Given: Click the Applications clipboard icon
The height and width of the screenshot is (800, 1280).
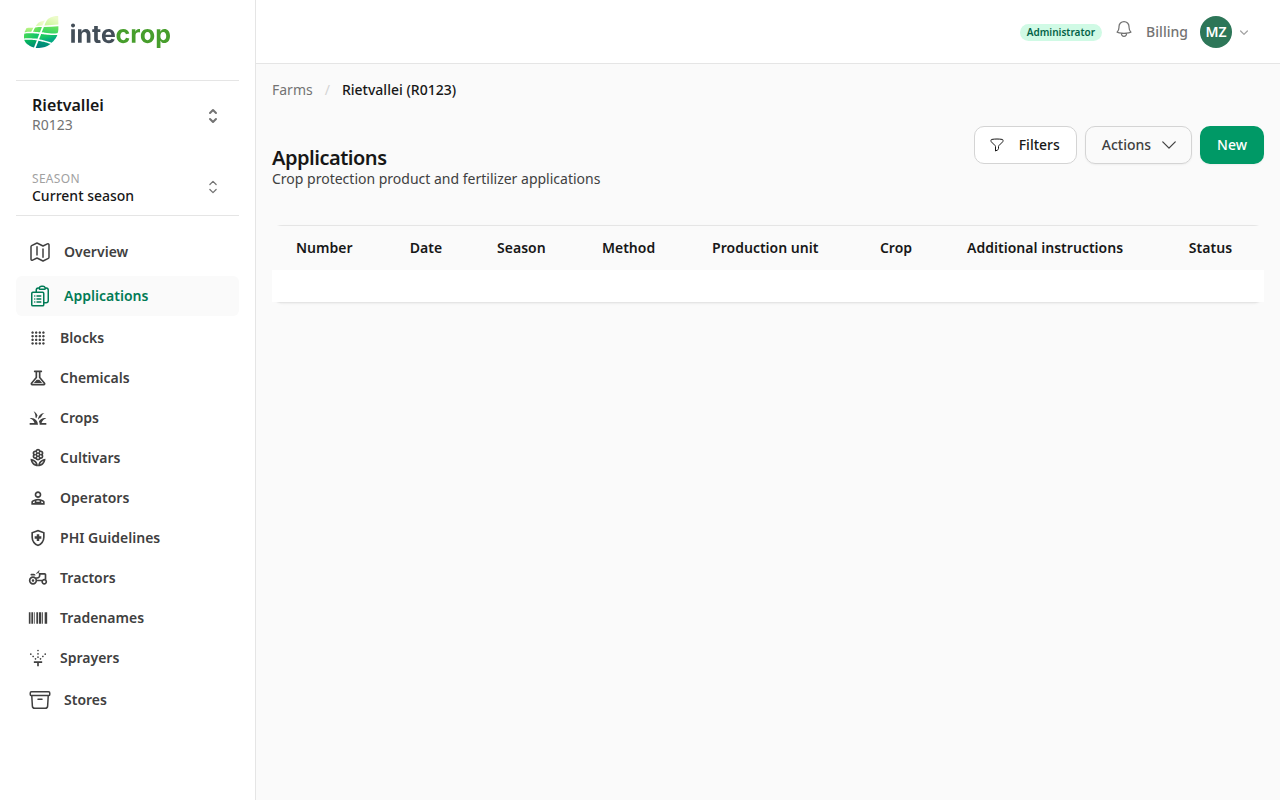Looking at the screenshot, I should pyautogui.click(x=40, y=296).
